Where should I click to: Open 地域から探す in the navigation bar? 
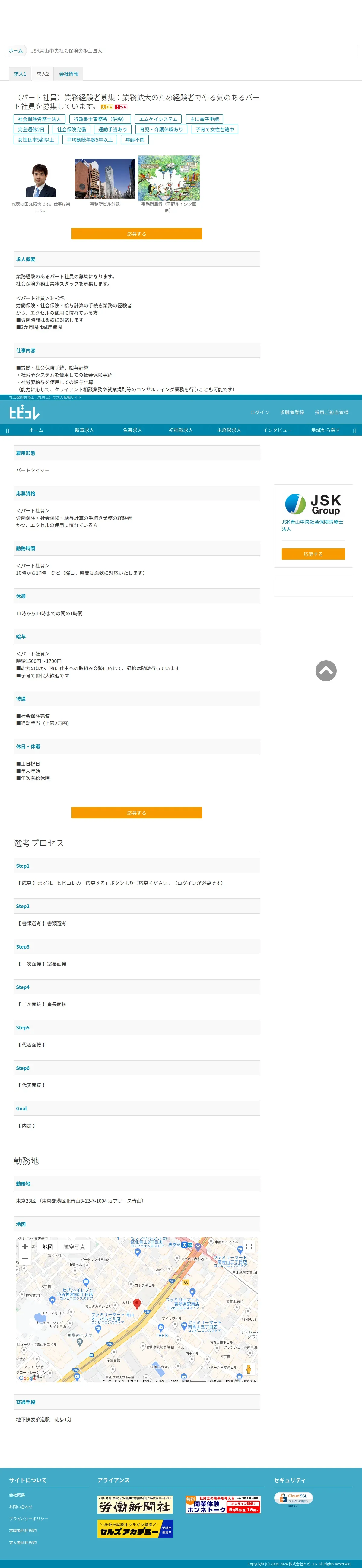click(x=325, y=430)
